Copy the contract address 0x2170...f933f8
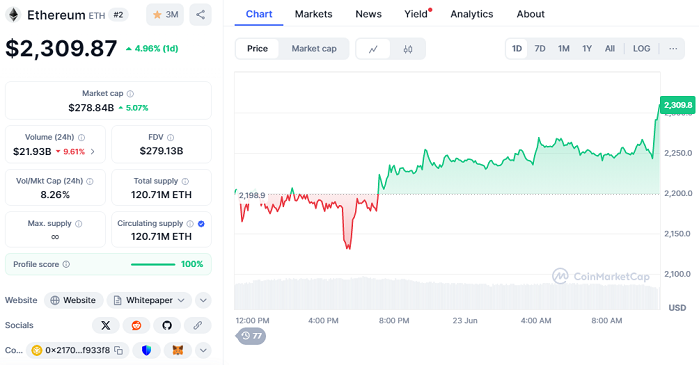The width and height of the screenshot is (699, 365). tap(119, 350)
